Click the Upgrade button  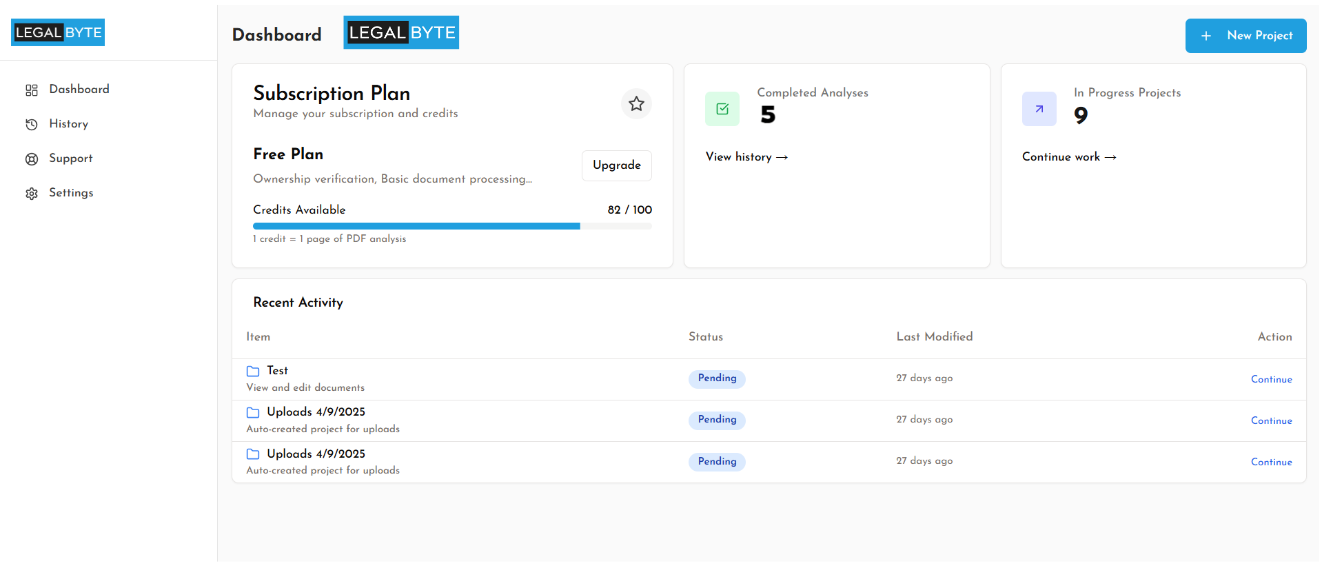616,166
